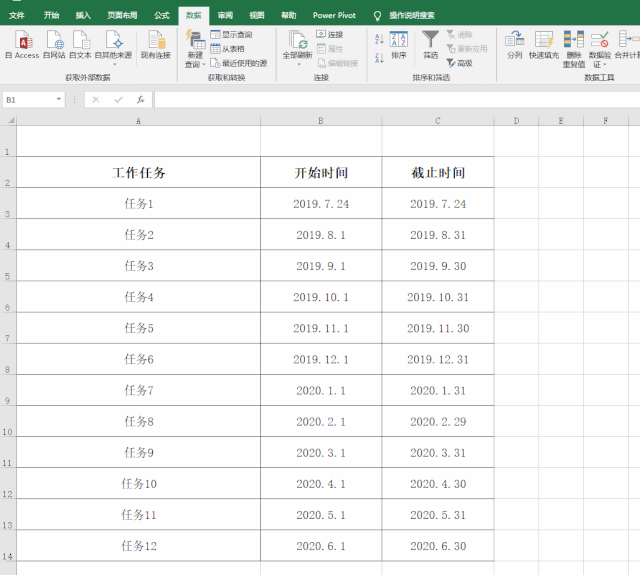Click 删除重复值 remove duplicates
The width and height of the screenshot is (640, 575).
(x=574, y=44)
